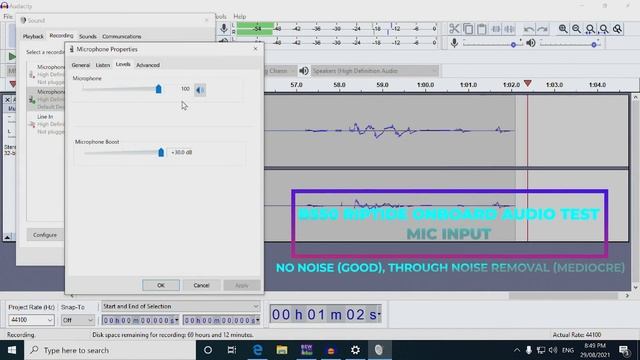Zoom in using the magnifier plus icon
640x360 pixels.
pos(563,29)
